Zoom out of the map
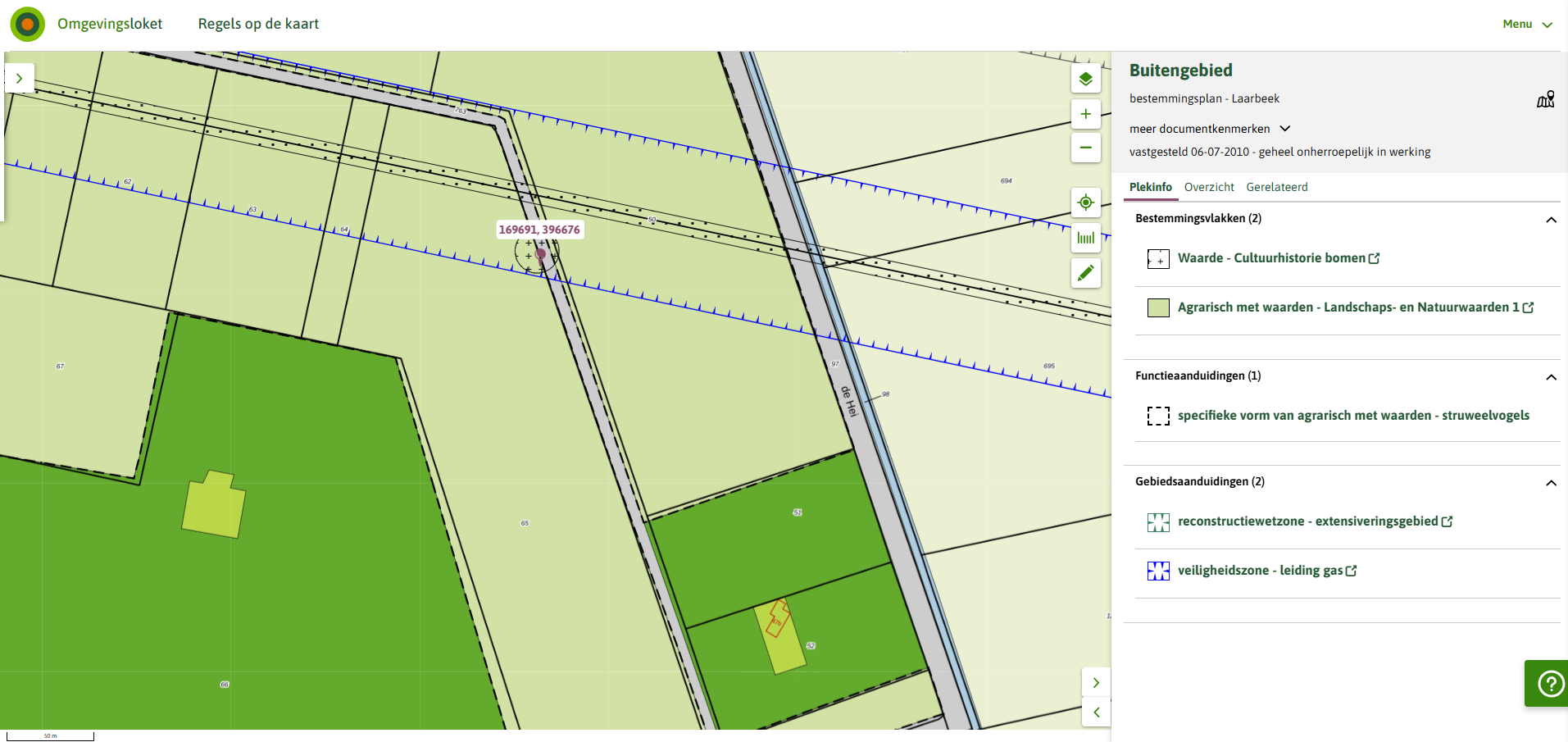The width and height of the screenshot is (1568, 742). [x=1085, y=148]
